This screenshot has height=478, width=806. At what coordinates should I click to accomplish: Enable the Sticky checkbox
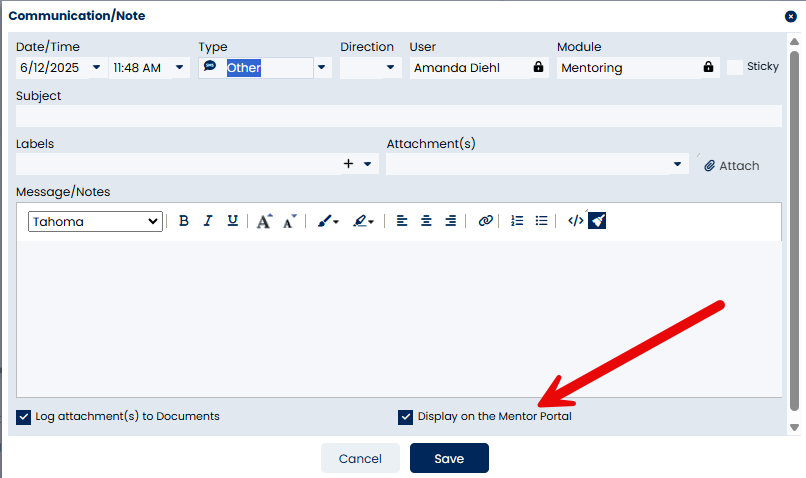coord(735,67)
